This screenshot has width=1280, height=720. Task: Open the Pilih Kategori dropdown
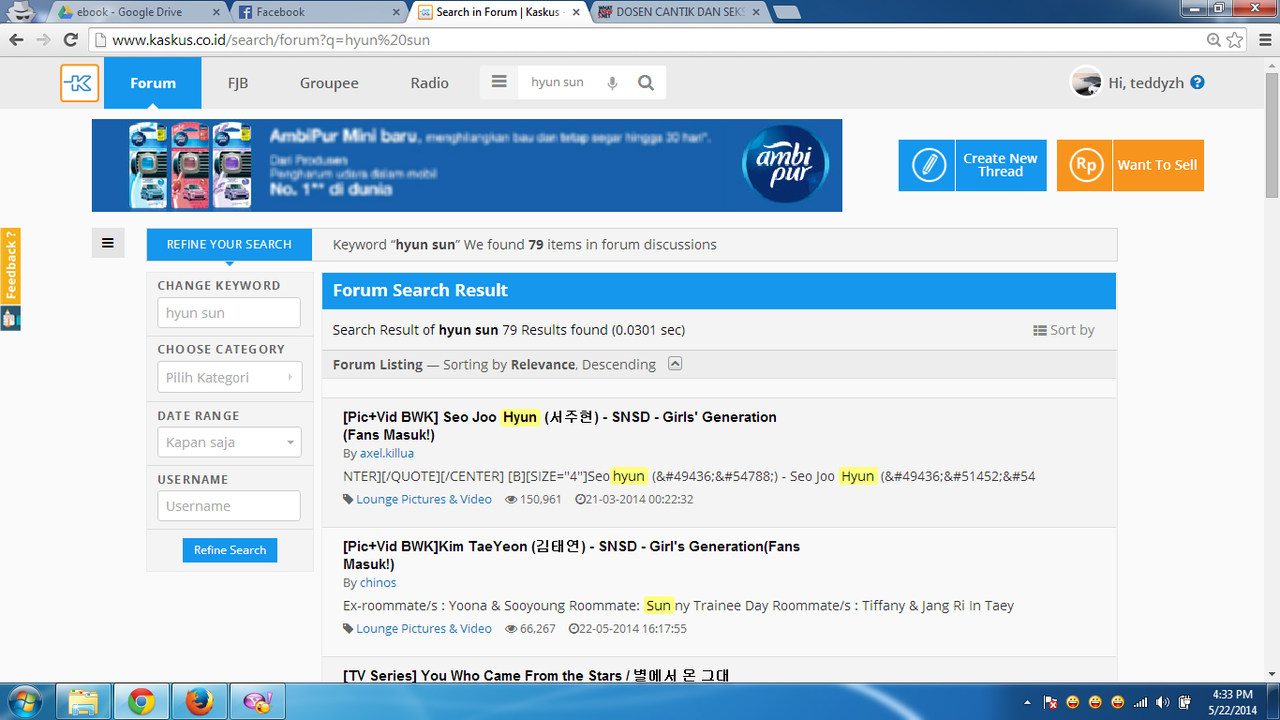[229, 377]
